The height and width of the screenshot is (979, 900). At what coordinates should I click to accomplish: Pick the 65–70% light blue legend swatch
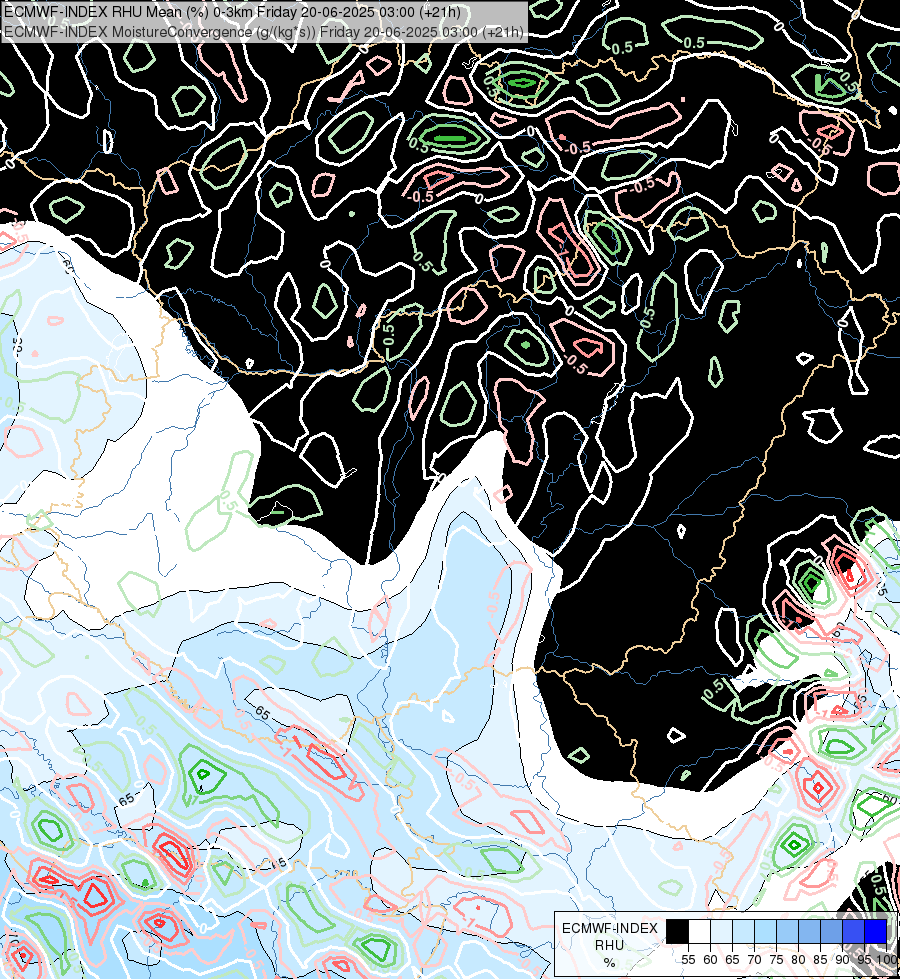pos(743,931)
